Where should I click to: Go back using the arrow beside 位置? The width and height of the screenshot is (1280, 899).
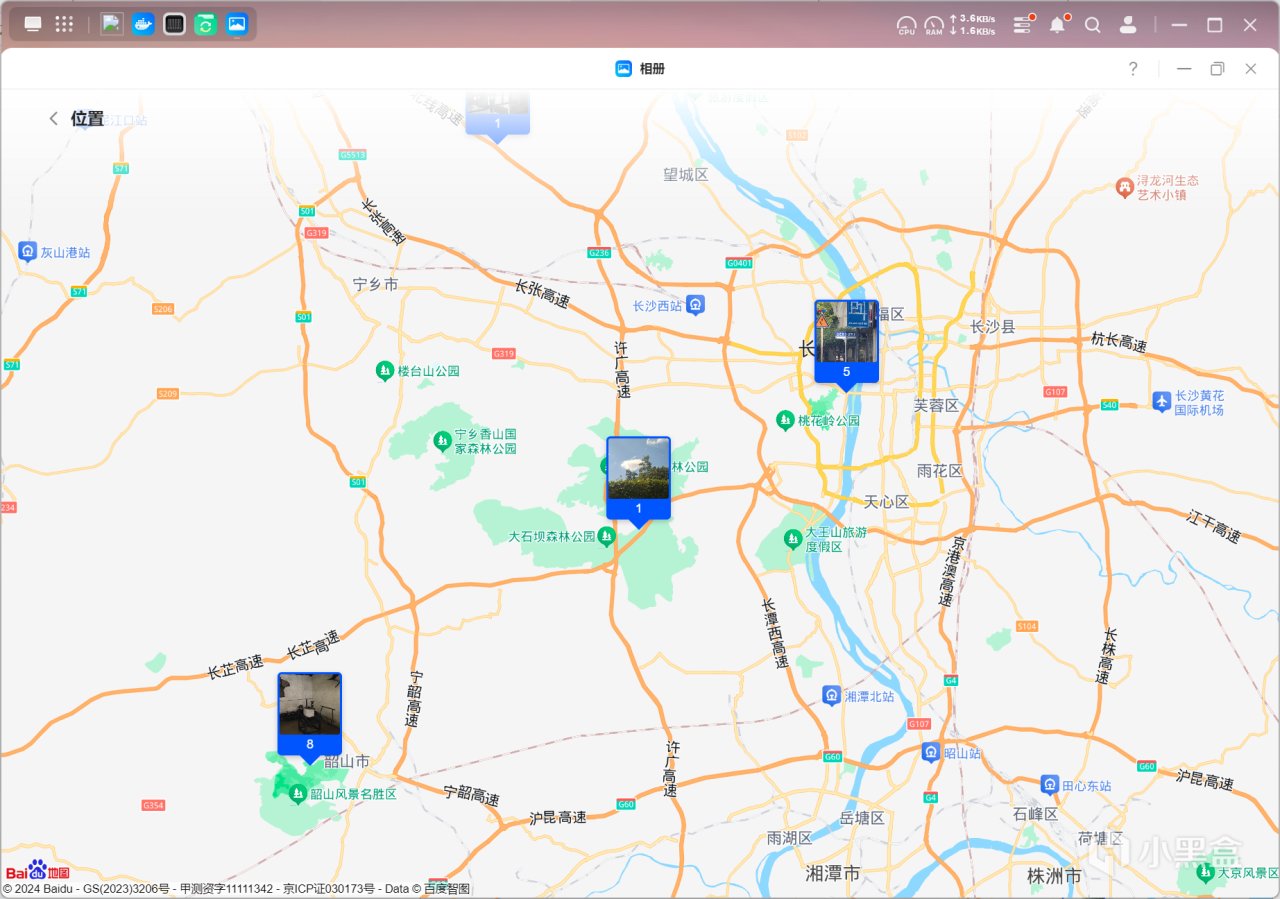coord(54,118)
